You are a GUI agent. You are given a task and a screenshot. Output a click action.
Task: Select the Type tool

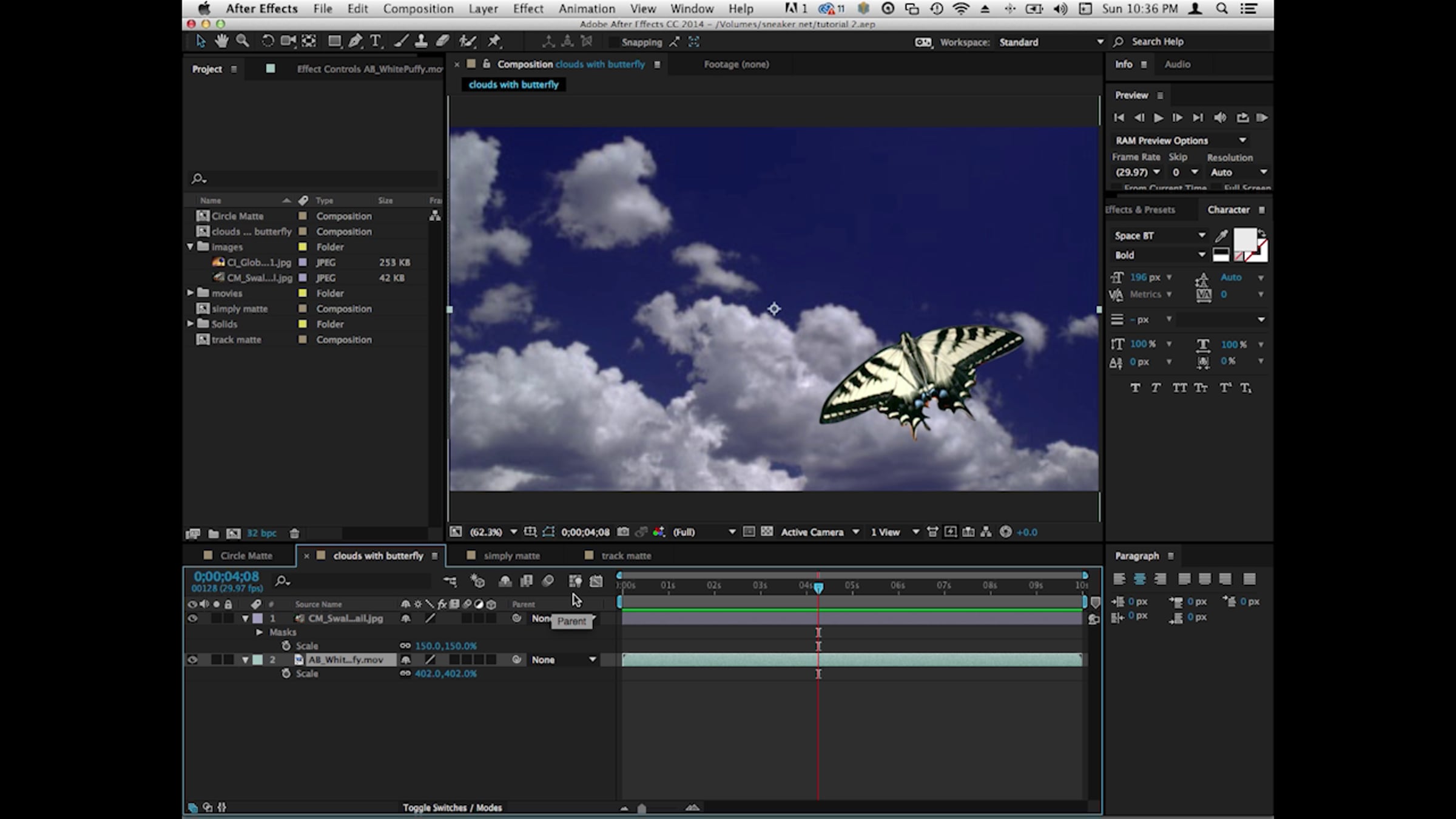pos(376,41)
